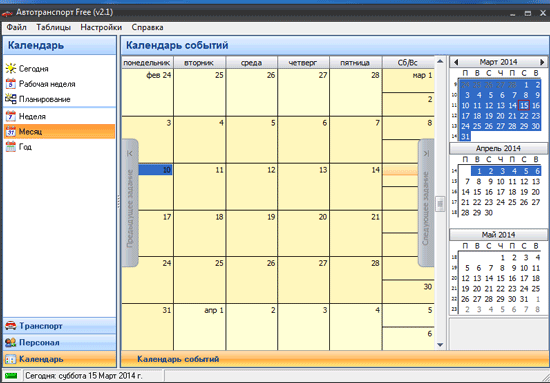The height and width of the screenshot is (383, 550).
Task: Open the Планирование view icon
Action: [11, 99]
